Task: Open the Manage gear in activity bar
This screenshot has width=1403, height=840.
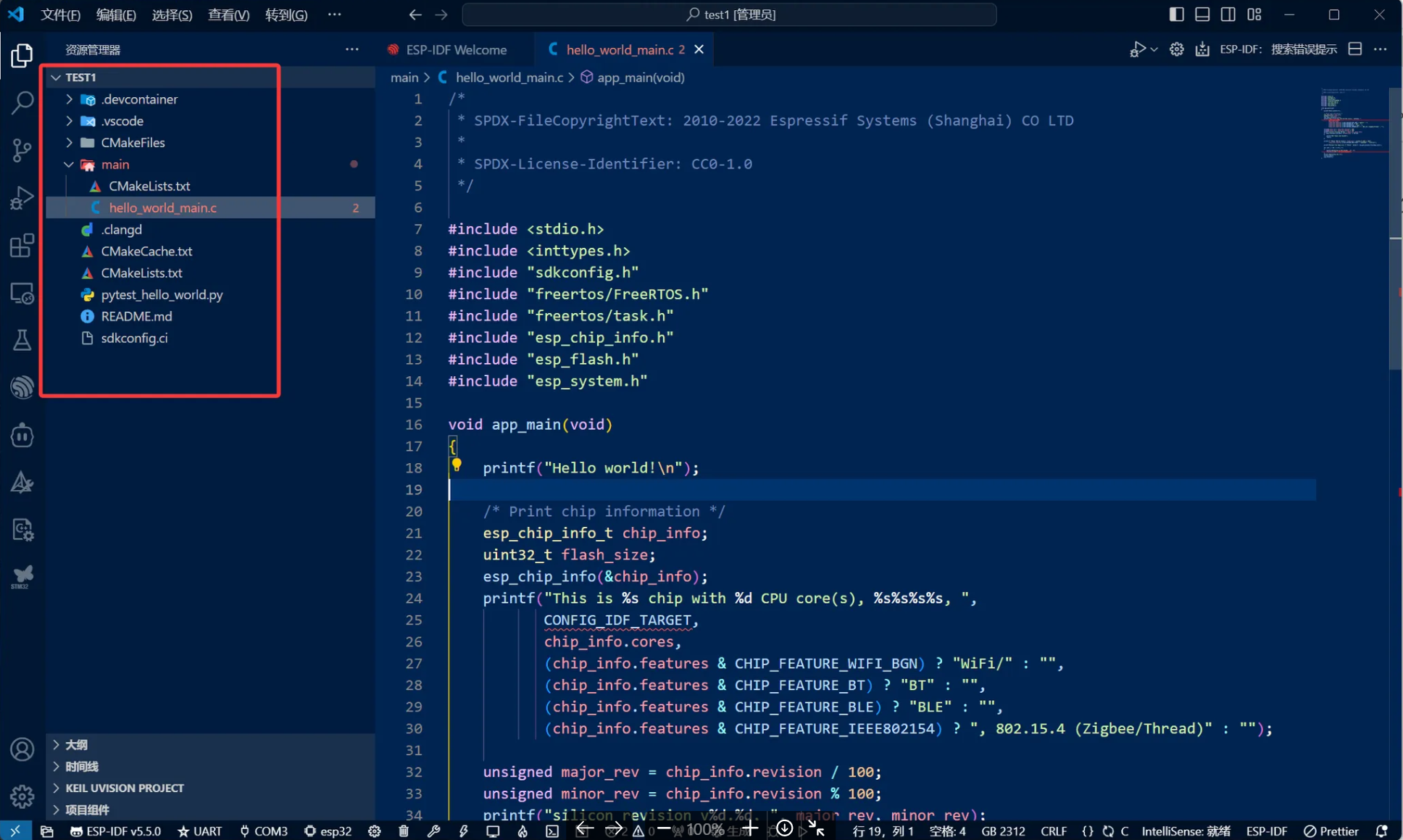Action: 22,797
